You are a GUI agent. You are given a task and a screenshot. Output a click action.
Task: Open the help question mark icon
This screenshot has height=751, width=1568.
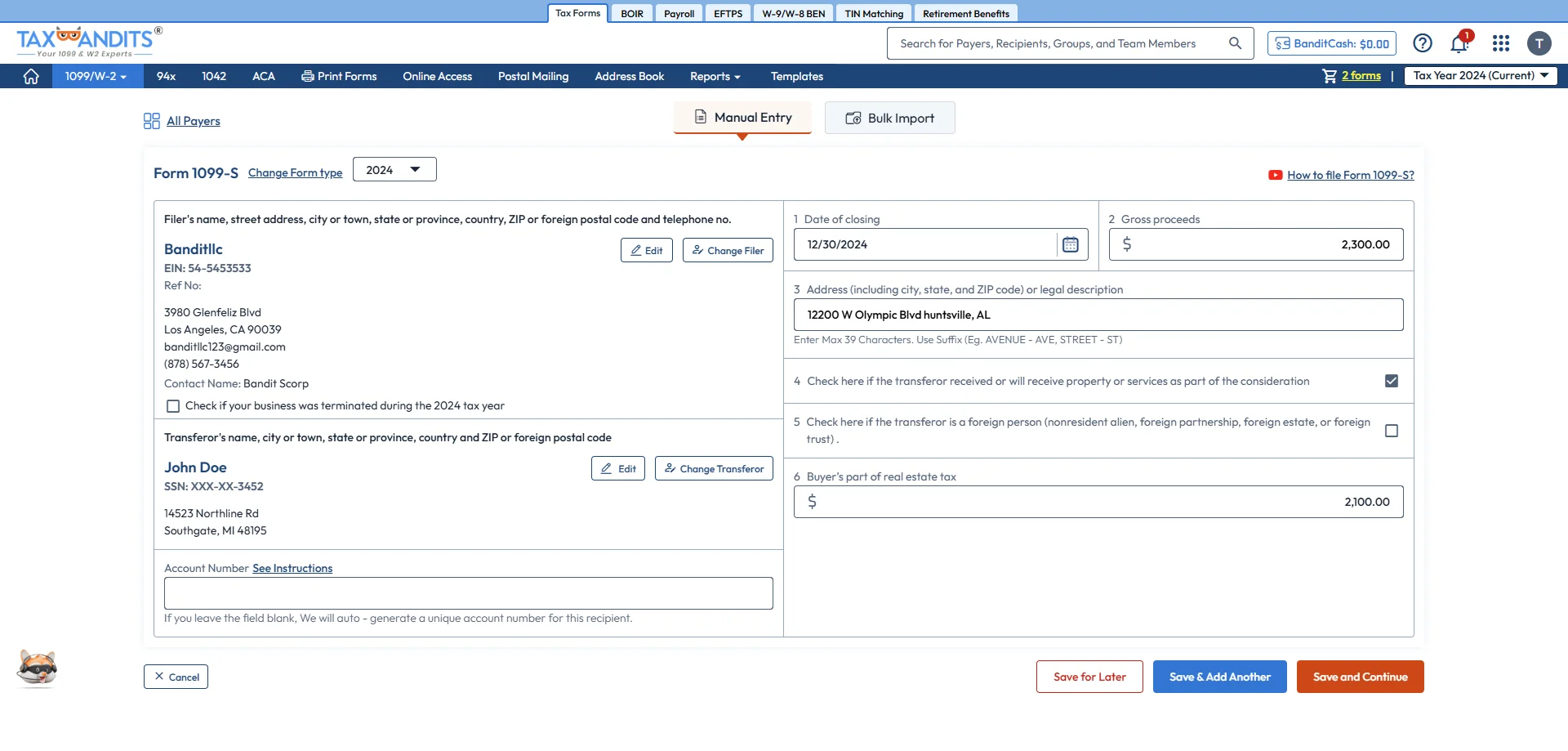(x=1423, y=43)
